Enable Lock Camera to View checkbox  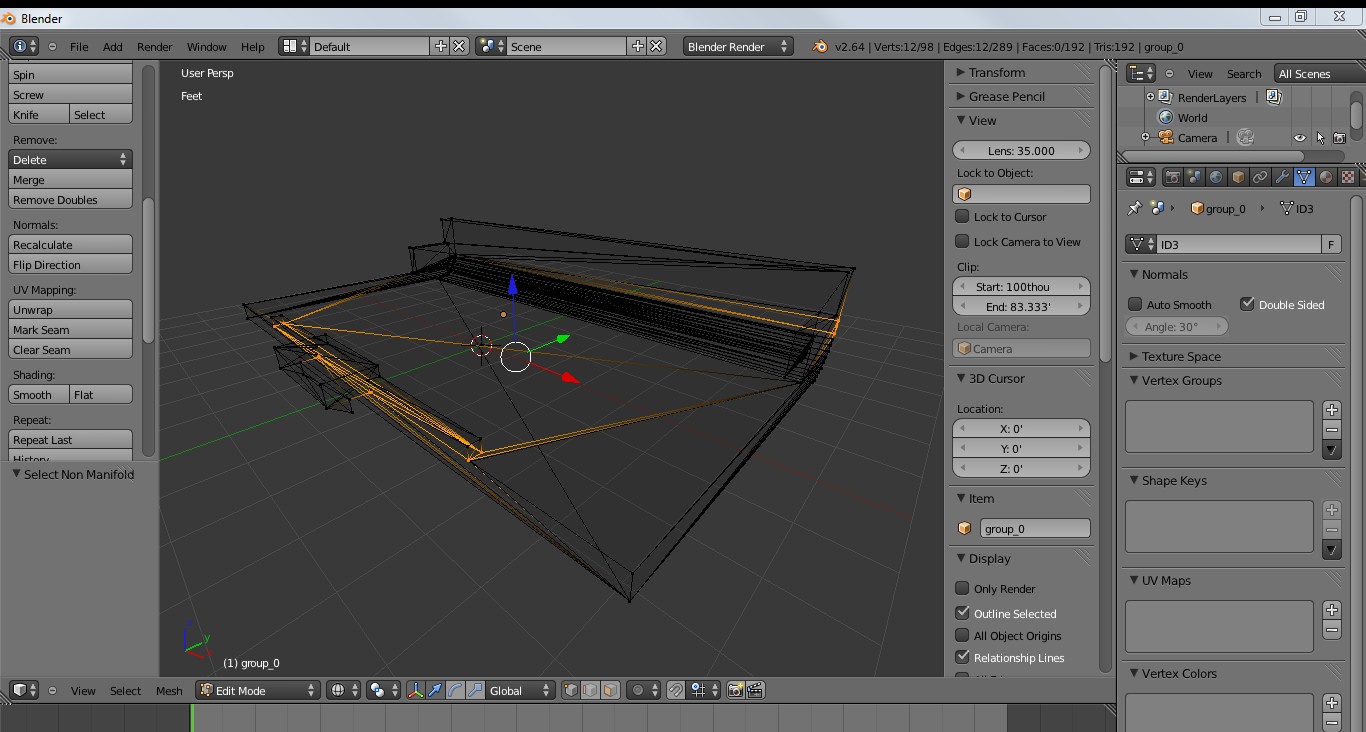click(962, 241)
